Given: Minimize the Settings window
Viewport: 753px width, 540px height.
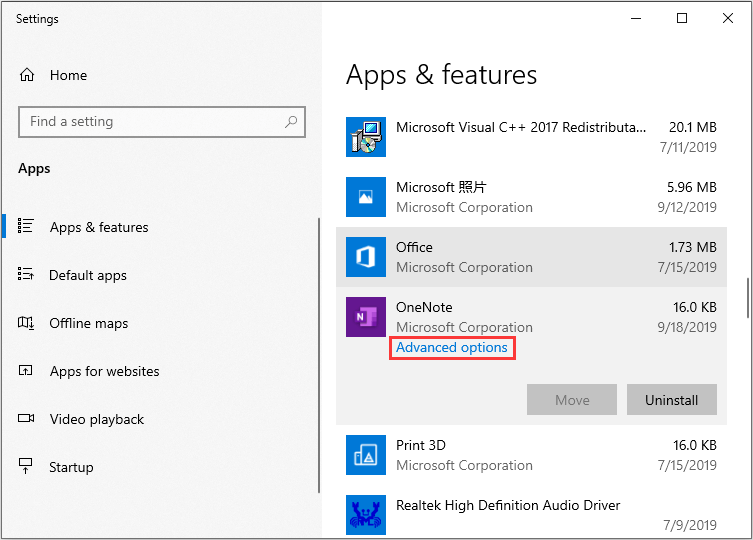Looking at the screenshot, I should coord(636,18).
